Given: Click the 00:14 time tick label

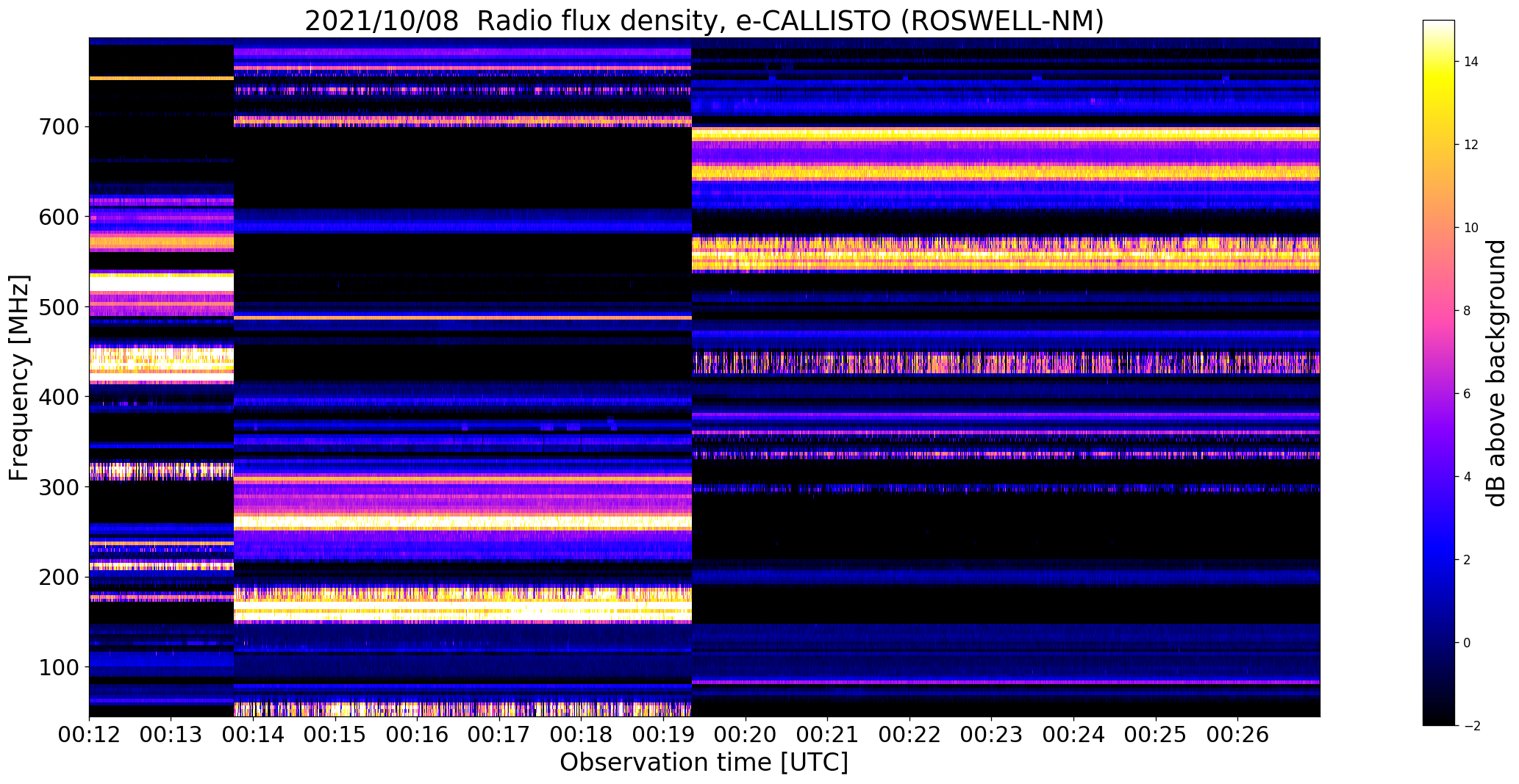Looking at the screenshot, I should [x=253, y=736].
